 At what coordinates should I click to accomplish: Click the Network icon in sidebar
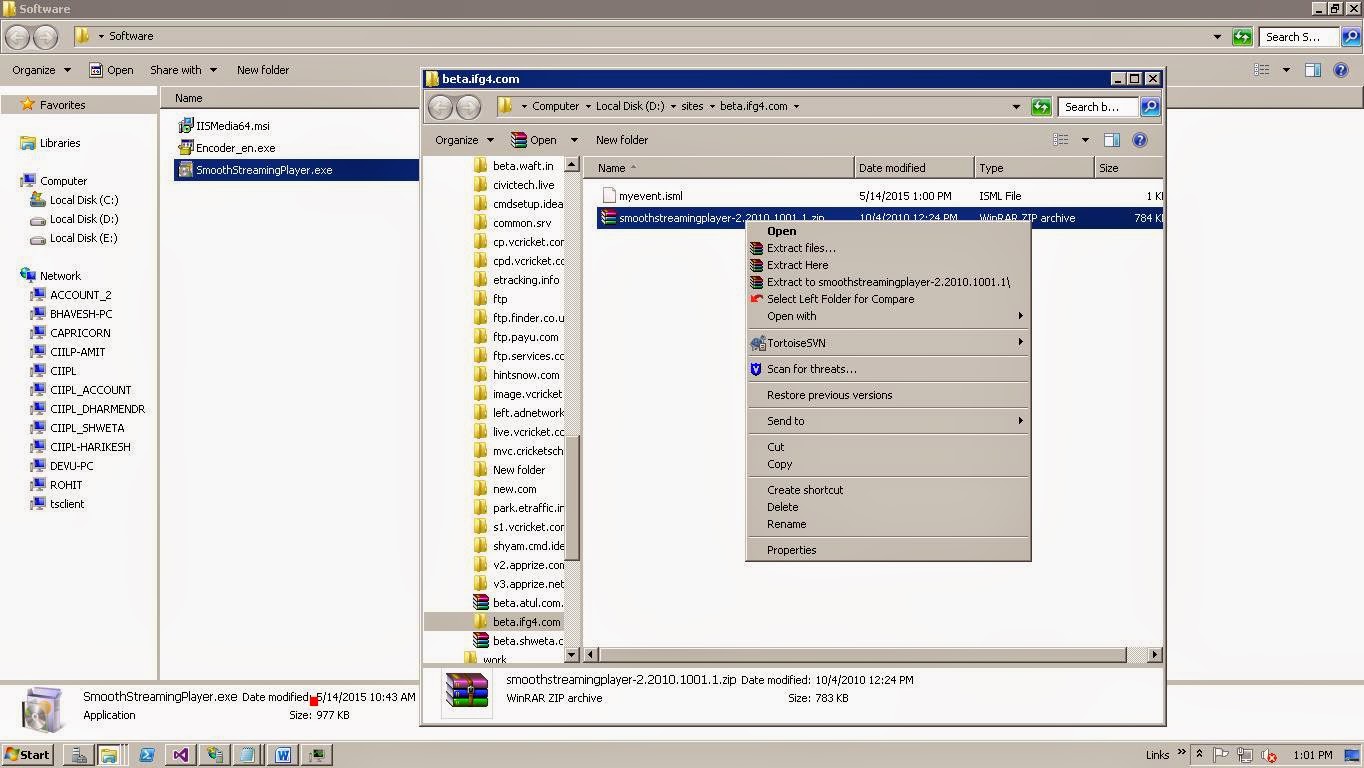click(x=28, y=275)
